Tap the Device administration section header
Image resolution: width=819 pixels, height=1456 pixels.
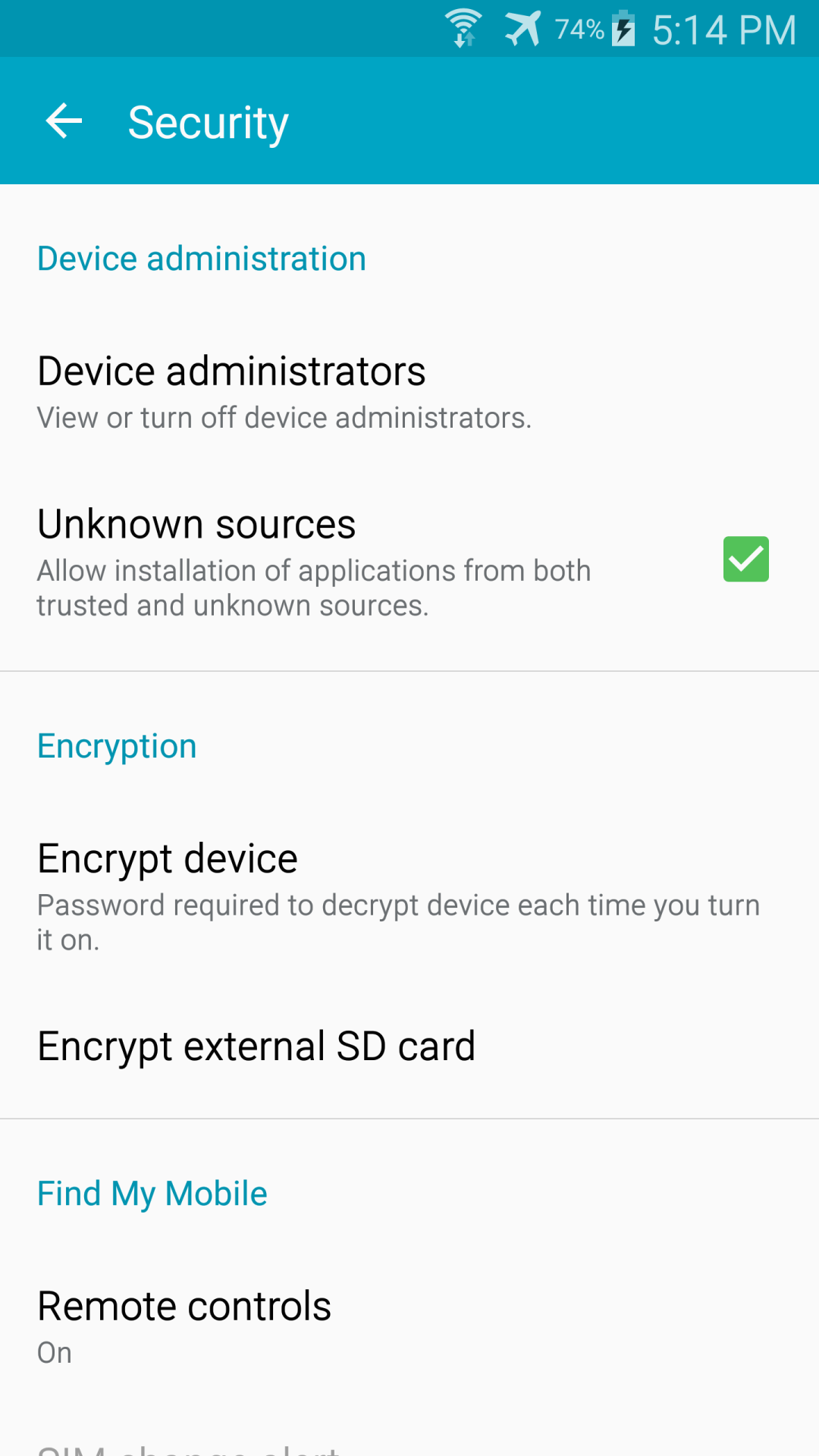pos(202,259)
